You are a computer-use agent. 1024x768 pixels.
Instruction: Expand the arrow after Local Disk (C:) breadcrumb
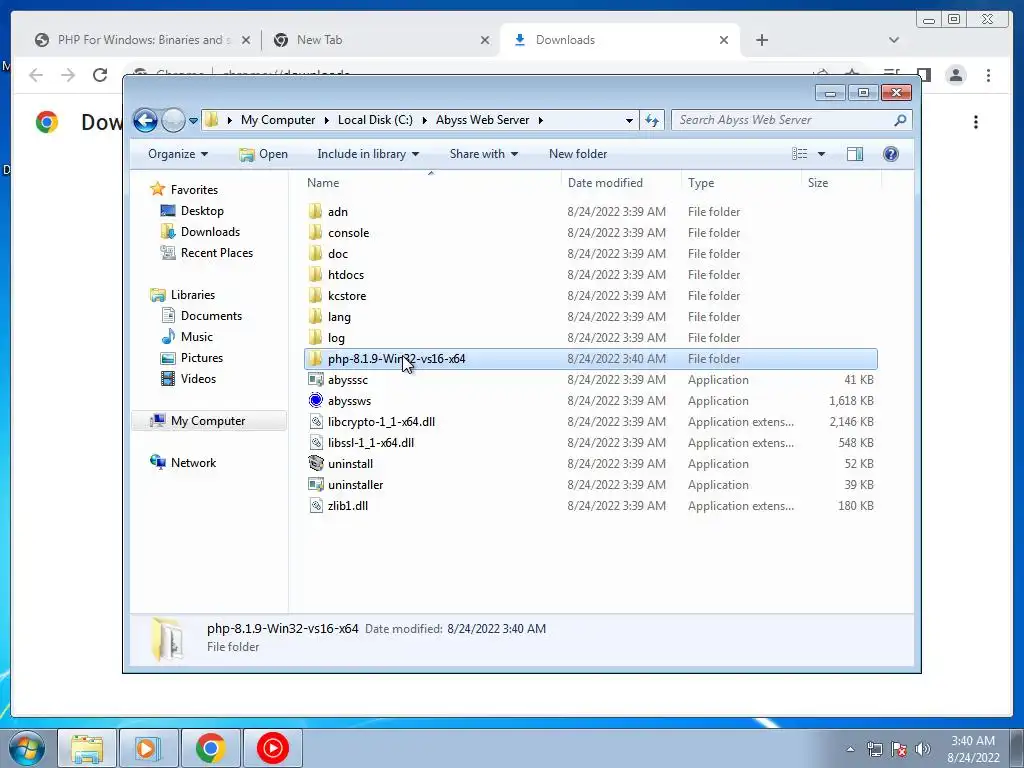tap(424, 120)
